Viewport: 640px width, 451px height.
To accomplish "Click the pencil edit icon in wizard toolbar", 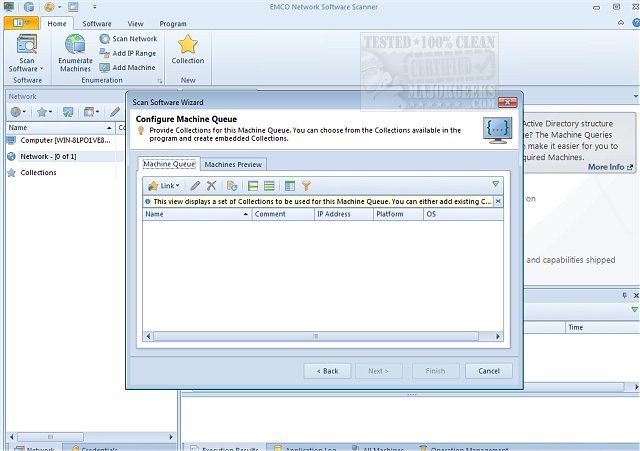I will point(195,186).
